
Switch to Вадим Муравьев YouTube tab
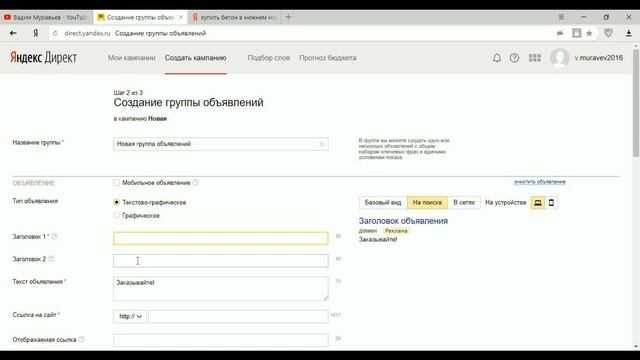click(46, 17)
